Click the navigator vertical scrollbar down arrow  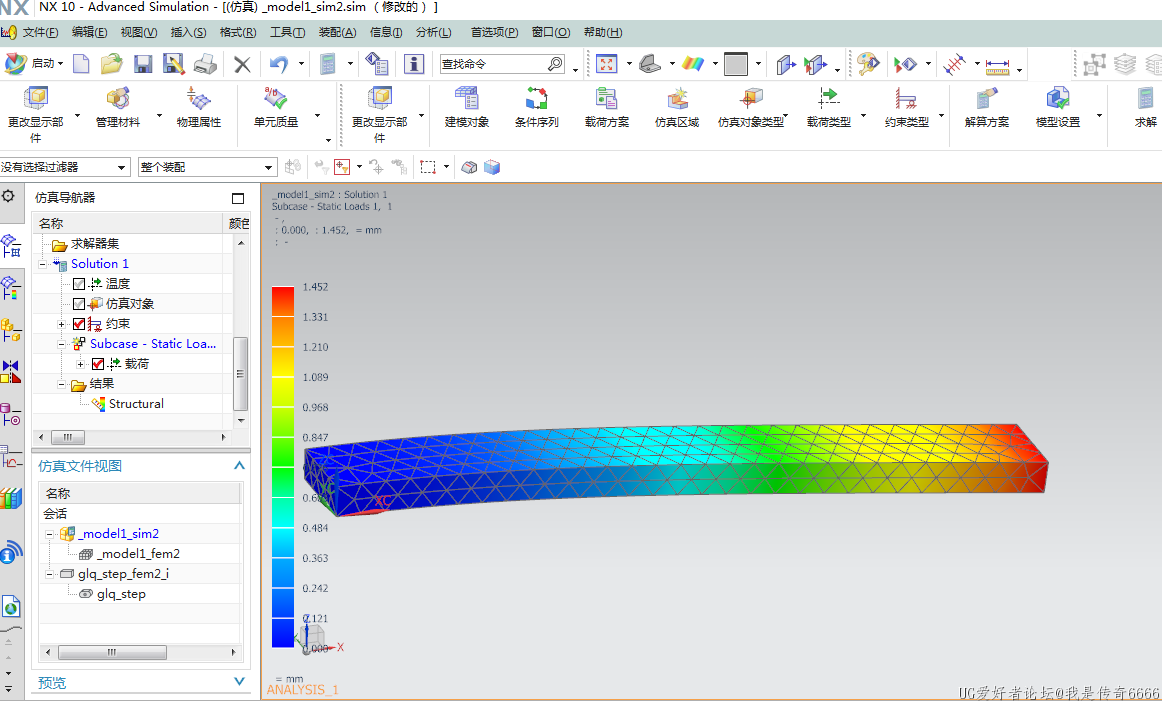[241, 420]
